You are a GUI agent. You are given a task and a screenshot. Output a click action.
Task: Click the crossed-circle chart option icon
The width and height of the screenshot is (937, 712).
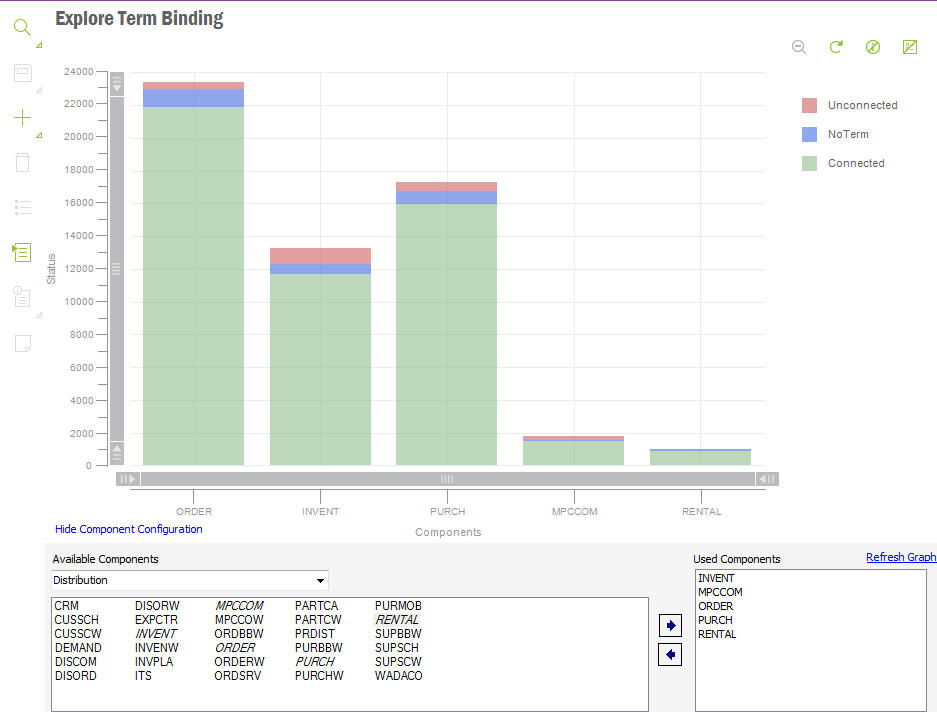(873, 47)
